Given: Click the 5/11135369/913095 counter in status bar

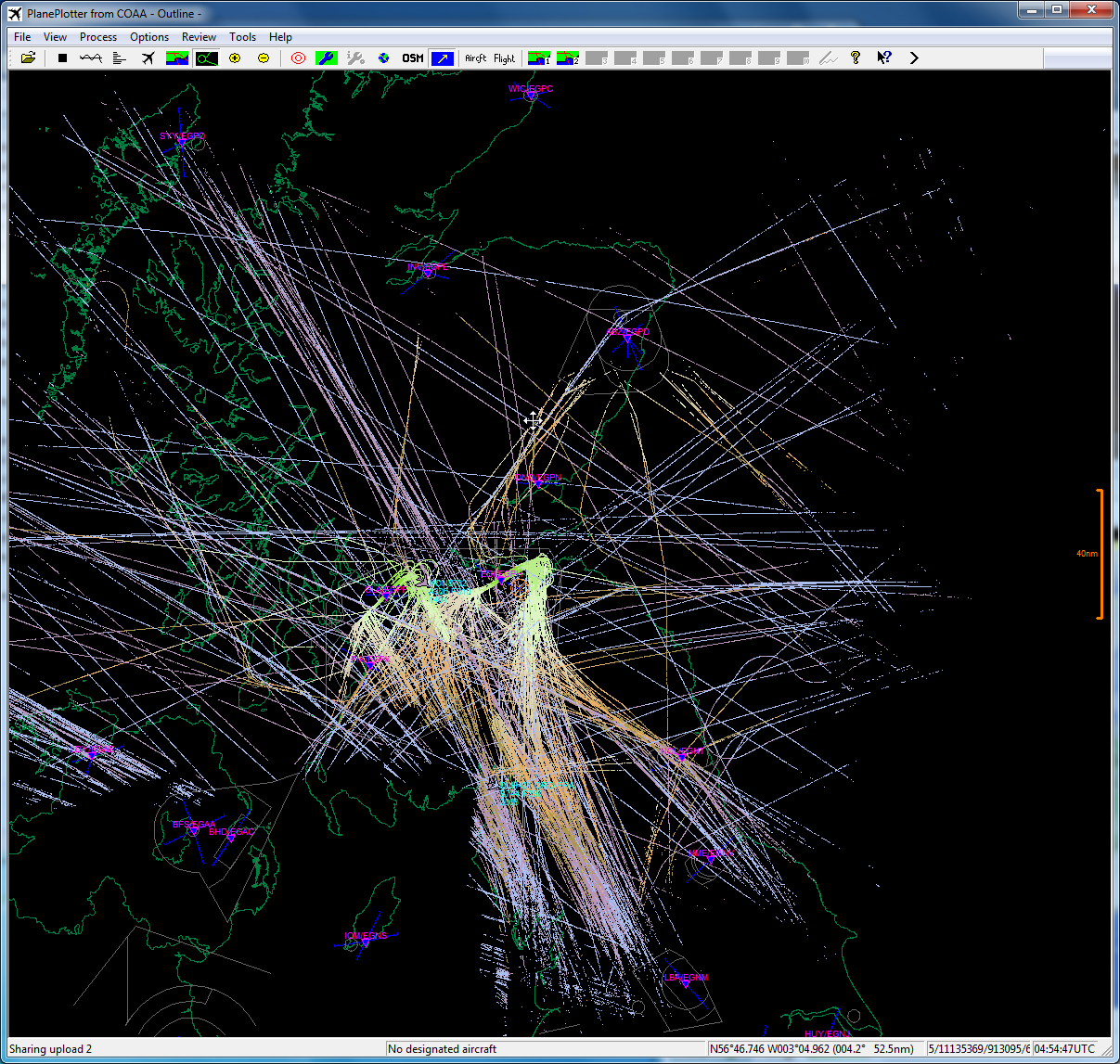Looking at the screenshot, I should coord(979,1049).
